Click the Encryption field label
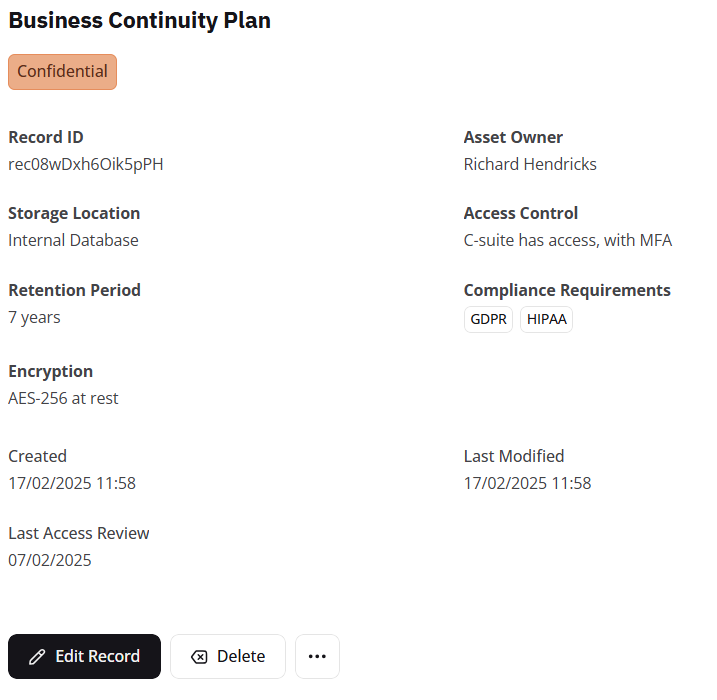The image size is (717, 700). 50,371
